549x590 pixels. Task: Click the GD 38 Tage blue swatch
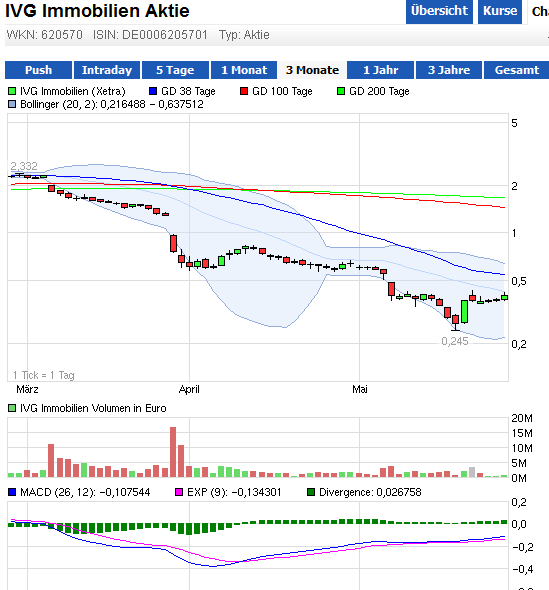click(153, 91)
